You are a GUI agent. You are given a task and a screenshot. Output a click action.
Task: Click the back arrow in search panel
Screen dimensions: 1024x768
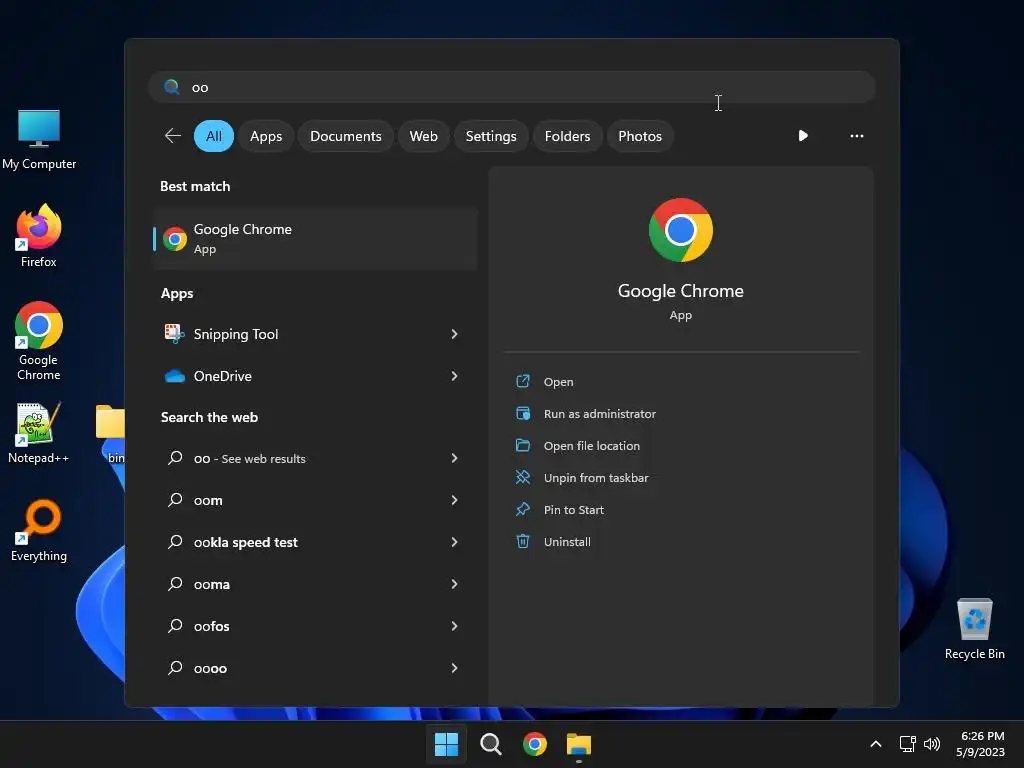[172, 136]
